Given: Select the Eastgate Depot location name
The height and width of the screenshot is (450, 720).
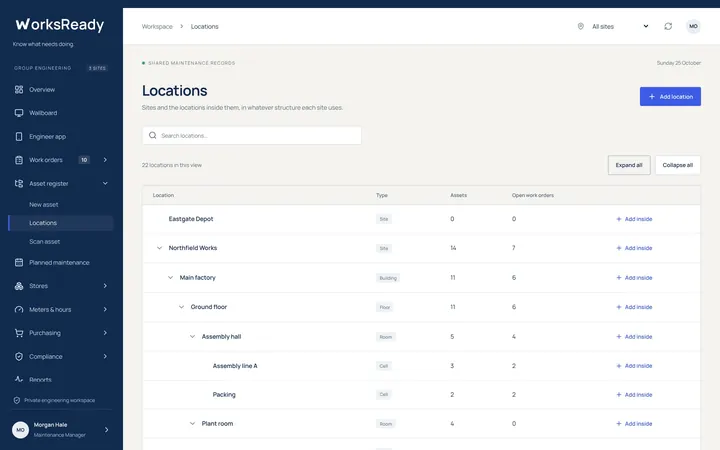Looking at the screenshot, I should click(x=191, y=219).
